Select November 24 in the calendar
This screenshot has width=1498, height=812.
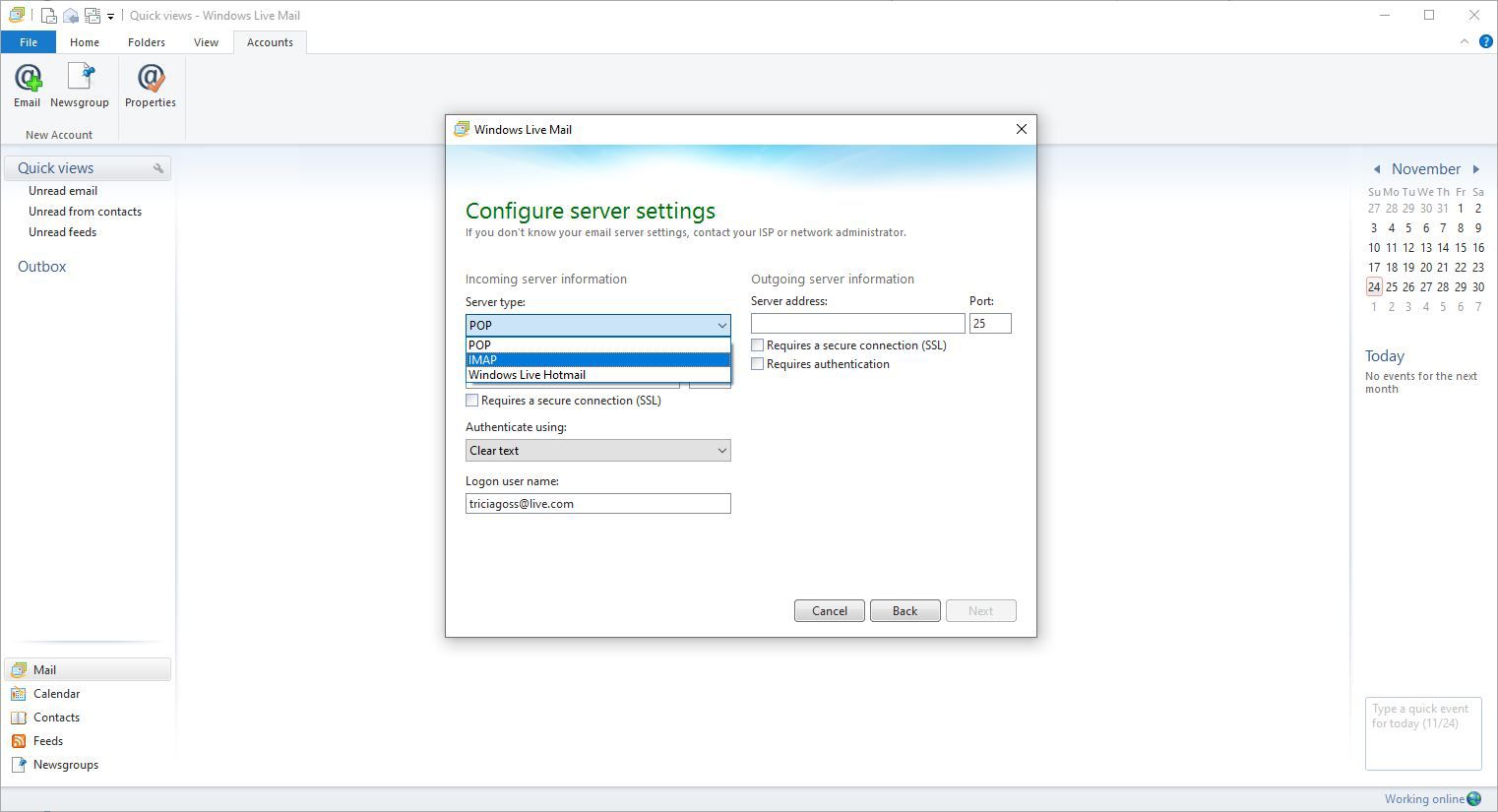(1374, 287)
